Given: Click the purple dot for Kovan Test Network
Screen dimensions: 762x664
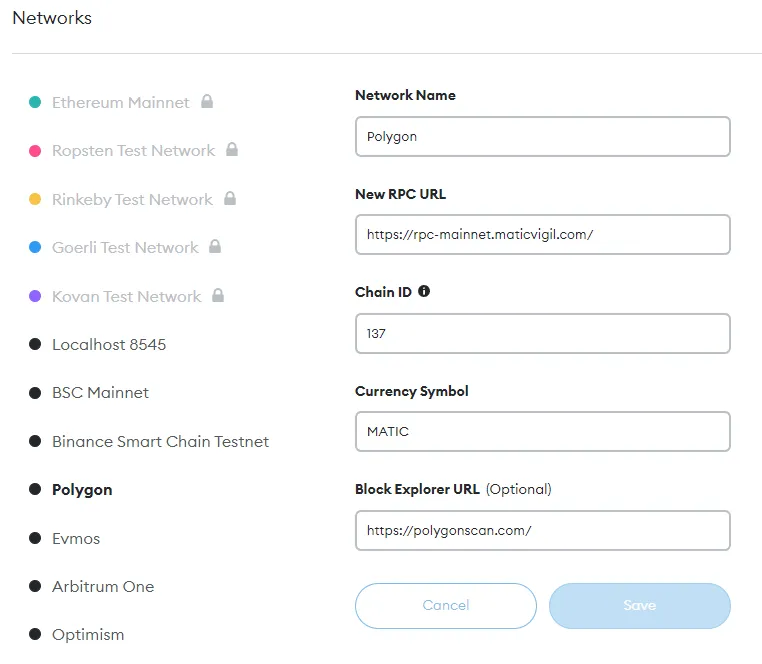Looking at the screenshot, I should pyautogui.click(x=35, y=296).
